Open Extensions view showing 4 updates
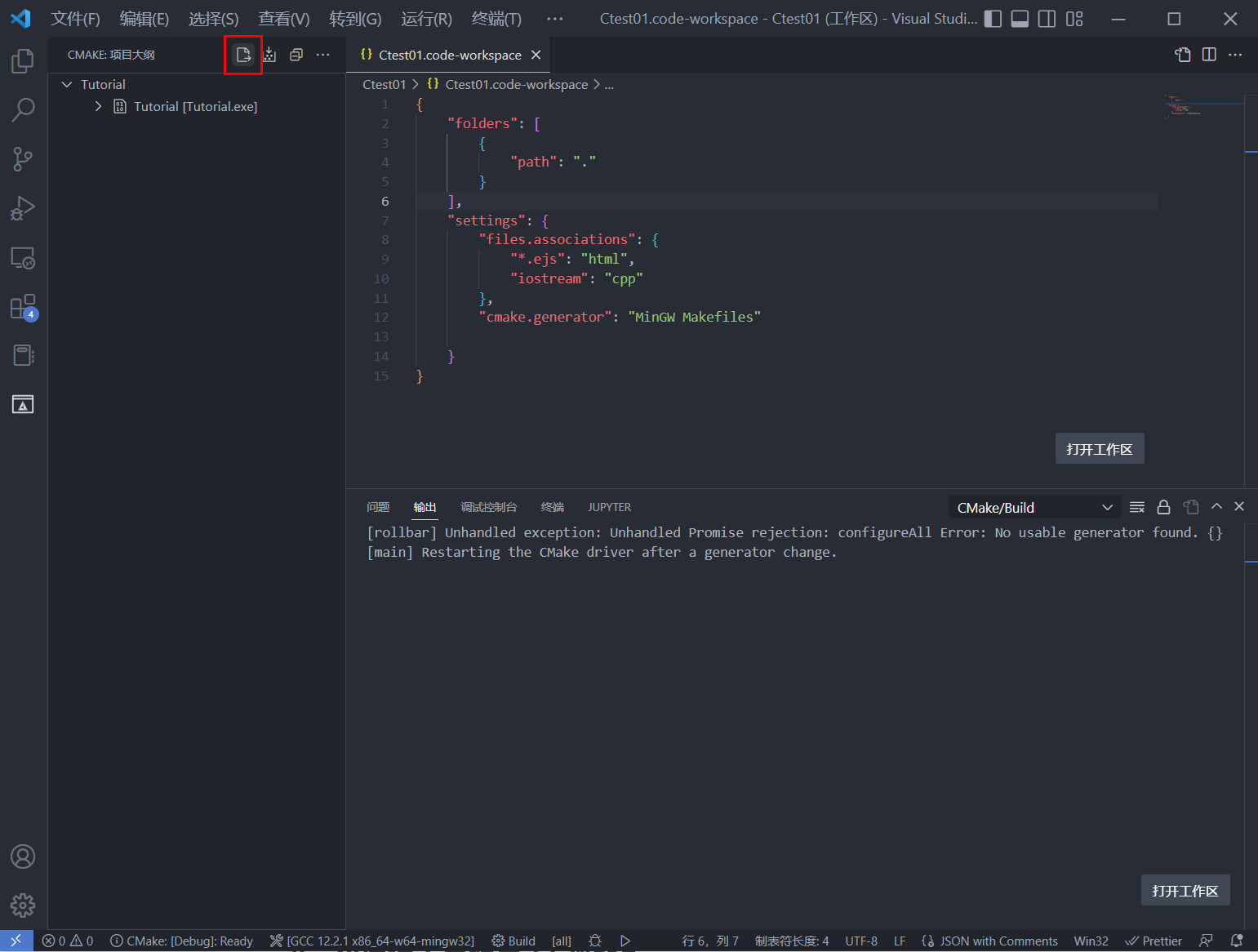This screenshot has height=952, width=1258. coord(22,307)
